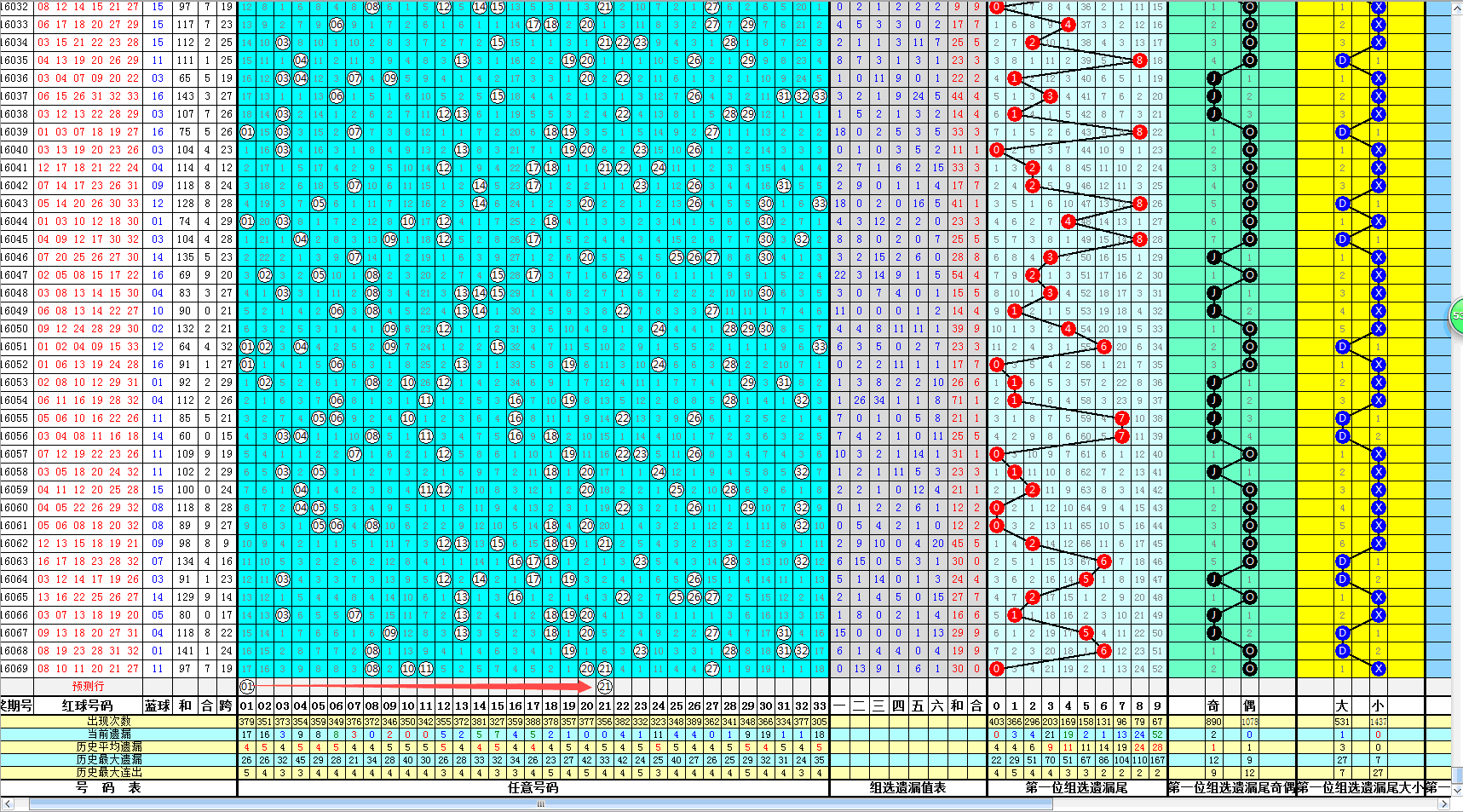Screen dimensions: 1463x812
Task: Click the 任意号码 section label
Action: click(x=533, y=788)
